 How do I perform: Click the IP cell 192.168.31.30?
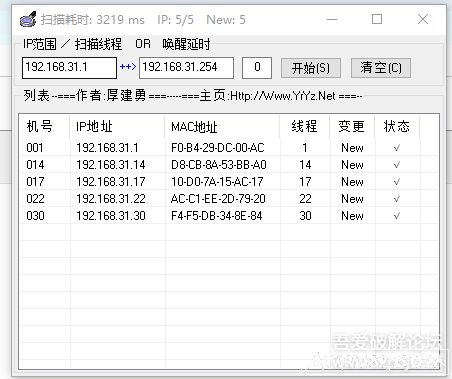click(111, 216)
